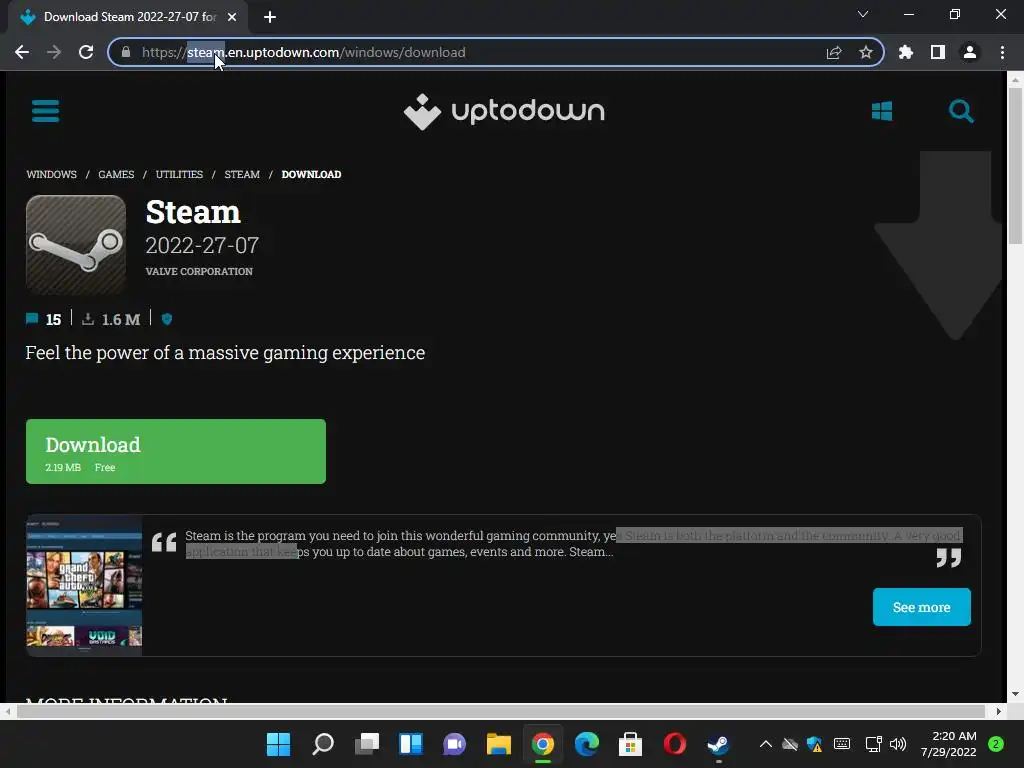Open File Explorer from taskbar
This screenshot has height=768, width=1024.
(x=498, y=744)
